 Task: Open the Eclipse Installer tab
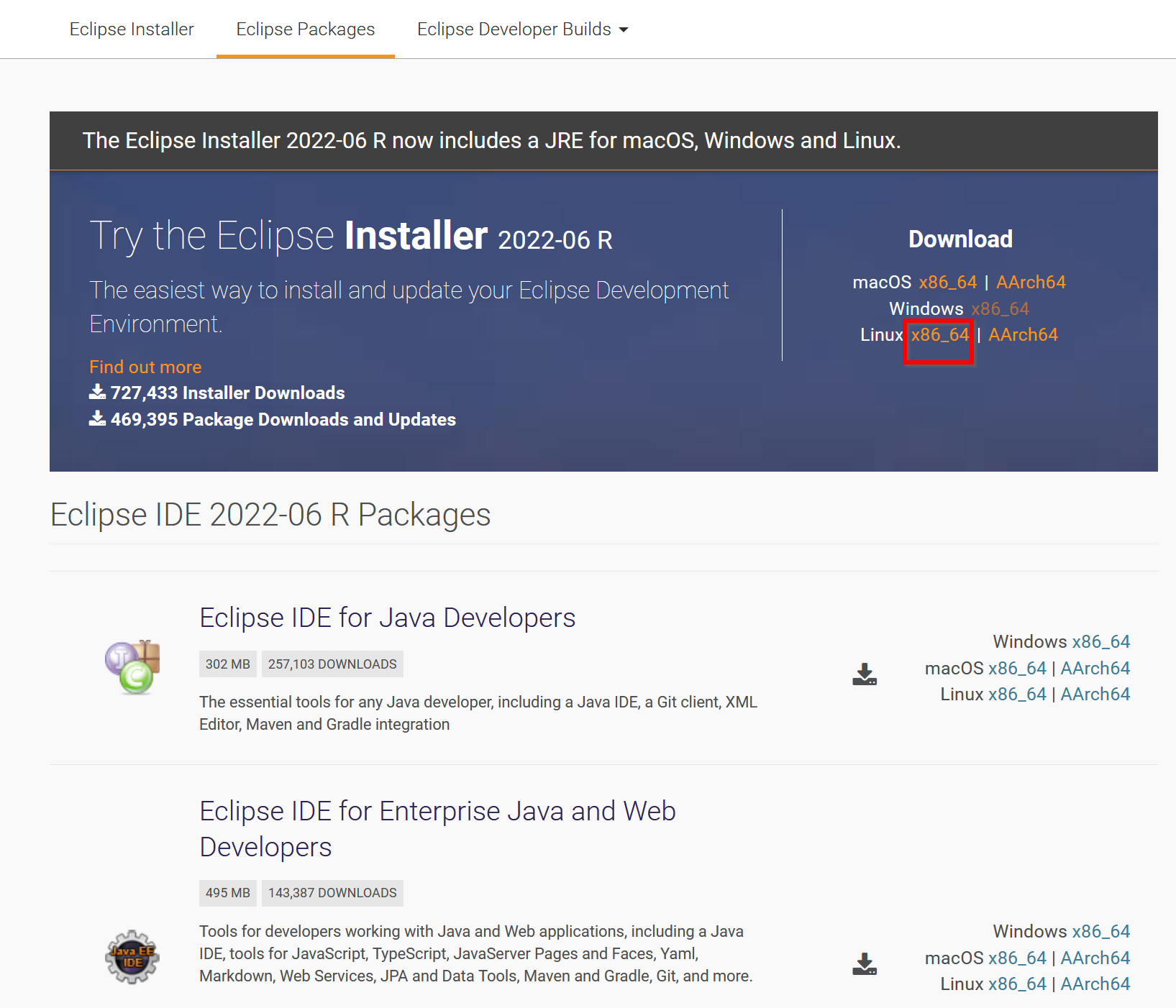pos(132,29)
